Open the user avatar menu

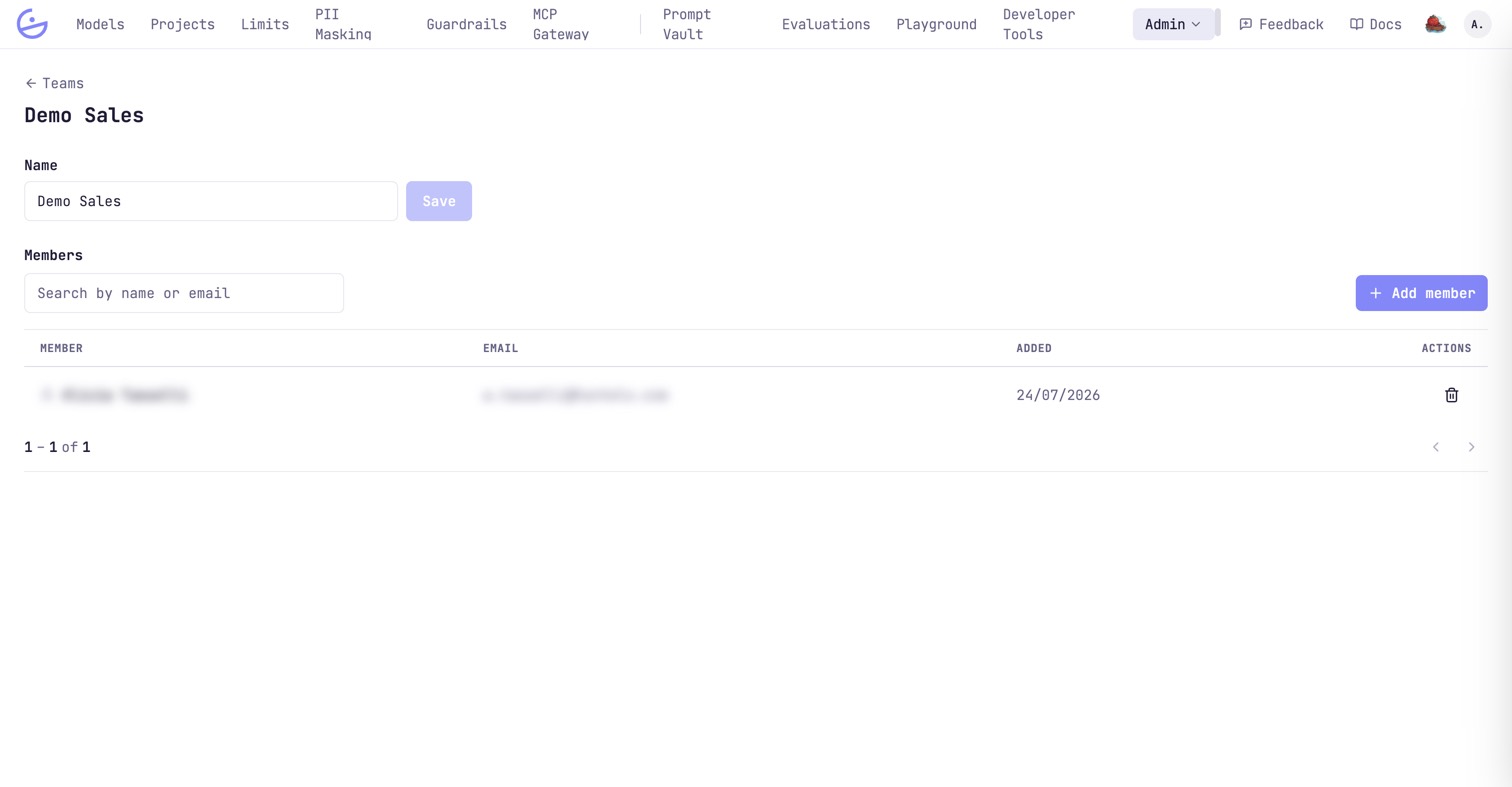pos(1477,24)
